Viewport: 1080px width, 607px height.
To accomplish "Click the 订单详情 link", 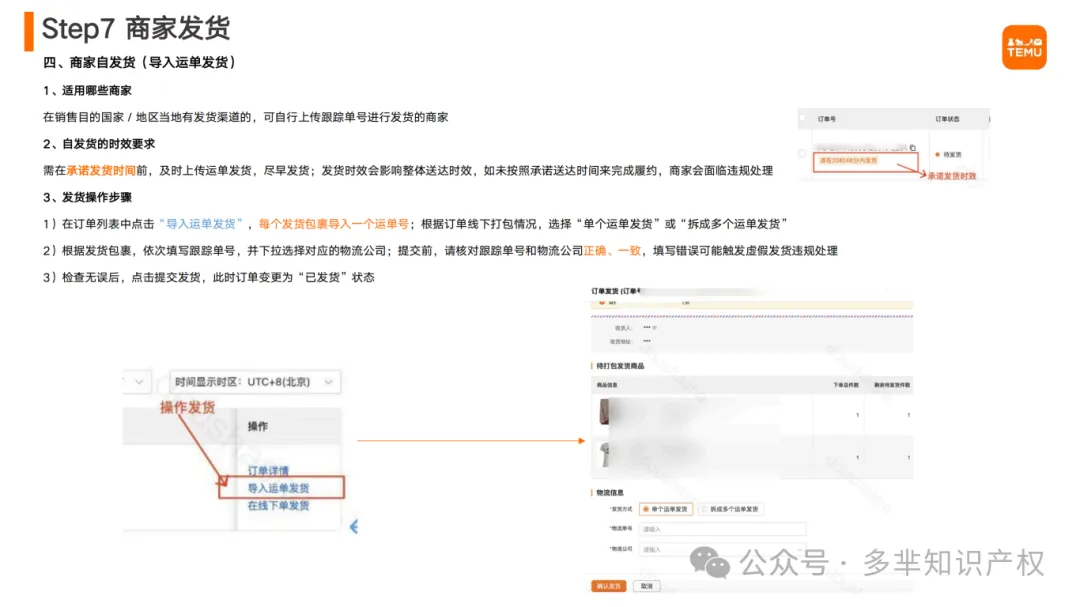I will click(268, 471).
